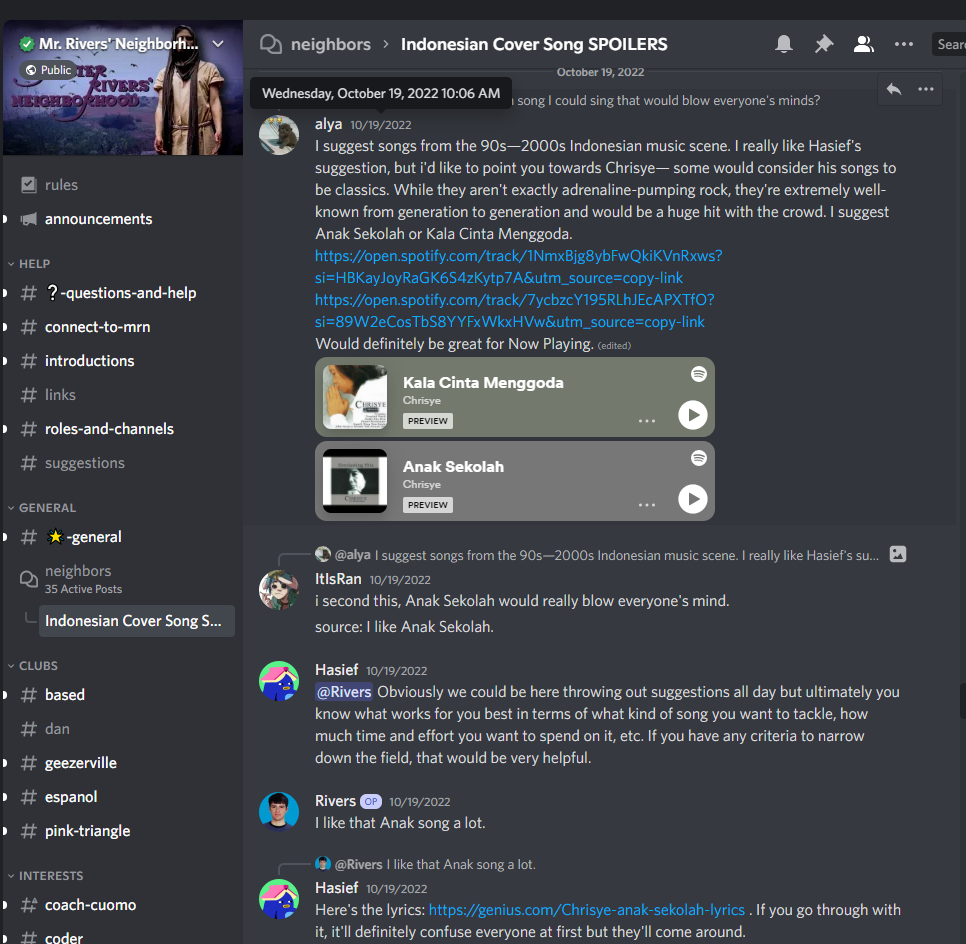966x944 pixels.
Task: Open Spotify logo on Kala Cinta Menggoda
Action: [x=698, y=374]
